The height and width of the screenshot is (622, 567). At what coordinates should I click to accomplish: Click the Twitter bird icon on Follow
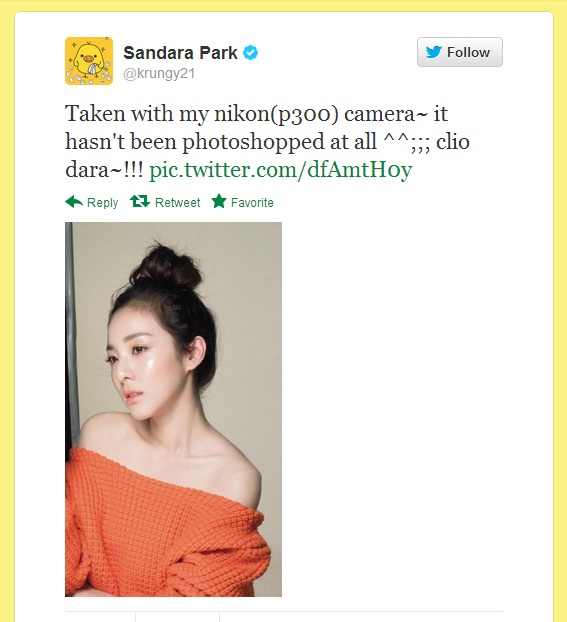433,52
